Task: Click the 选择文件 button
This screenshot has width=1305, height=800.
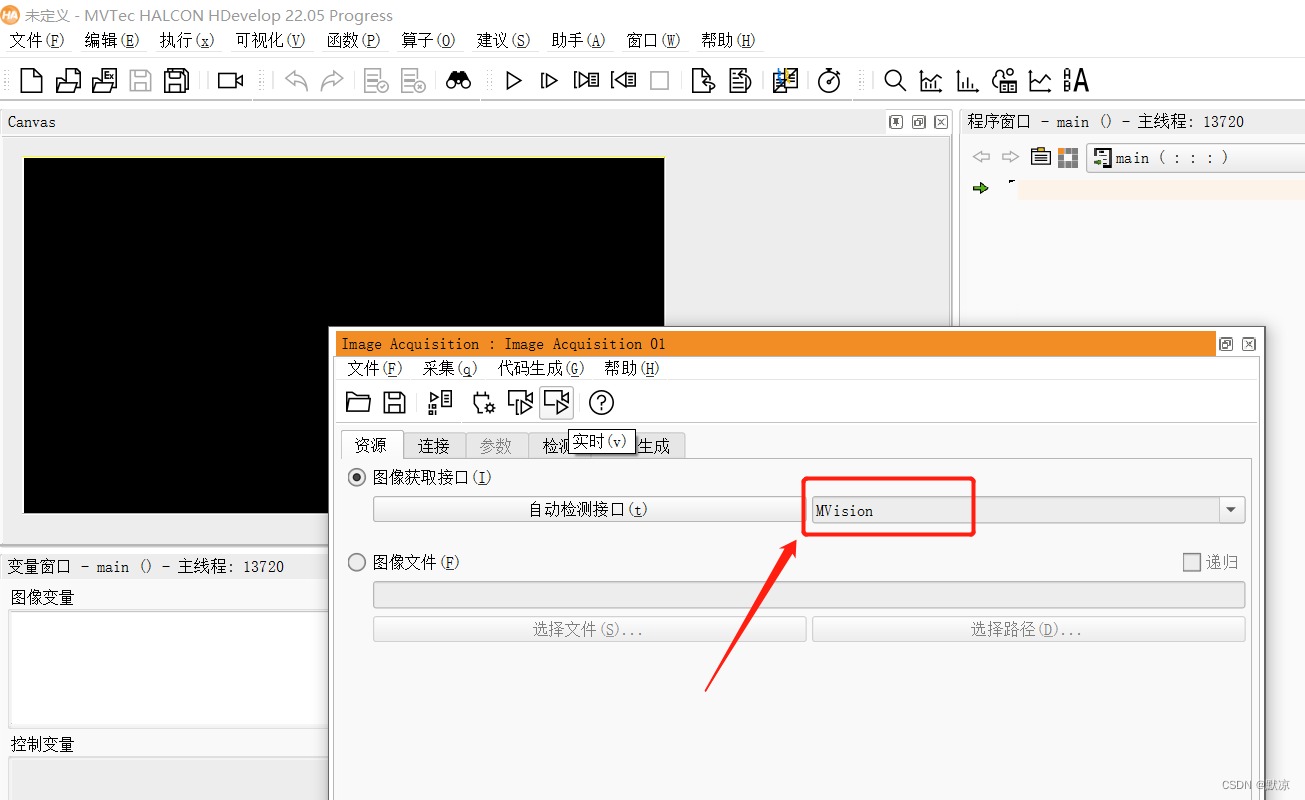Action: [589, 629]
